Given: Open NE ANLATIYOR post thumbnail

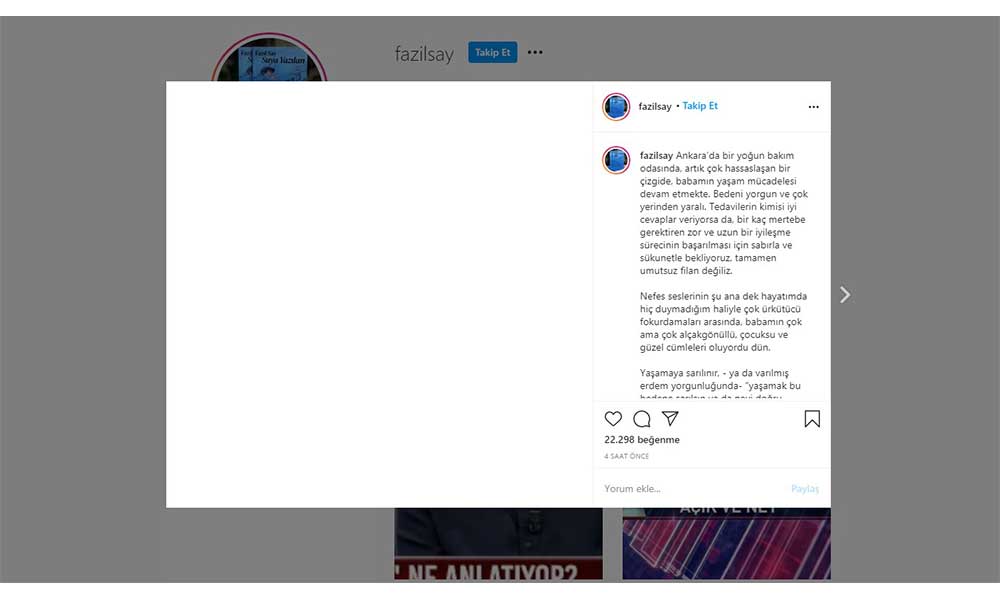Looking at the screenshot, I should [498, 544].
